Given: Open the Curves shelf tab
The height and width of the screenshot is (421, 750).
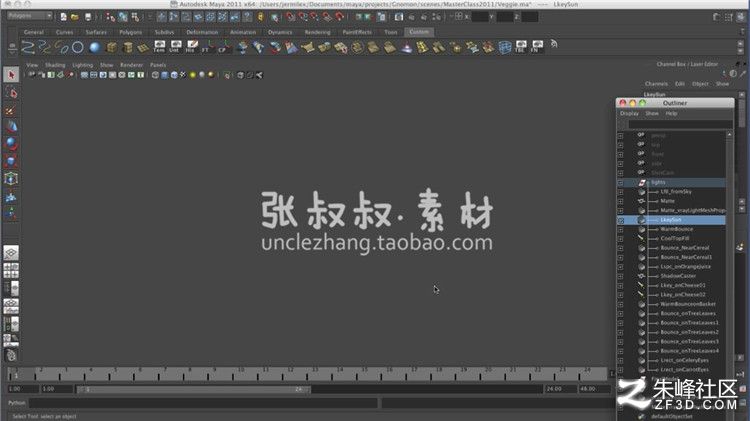Looking at the screenshot, I should tap(65, 32).
